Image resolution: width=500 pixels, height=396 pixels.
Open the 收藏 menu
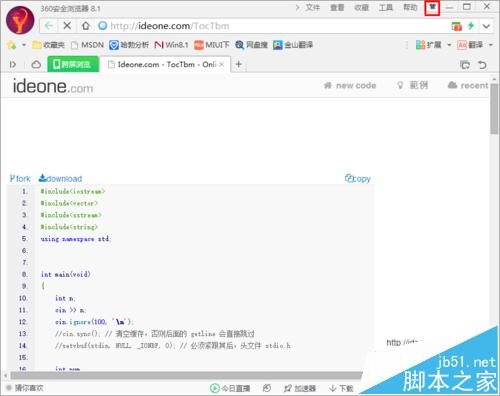[x=361, y=7]
